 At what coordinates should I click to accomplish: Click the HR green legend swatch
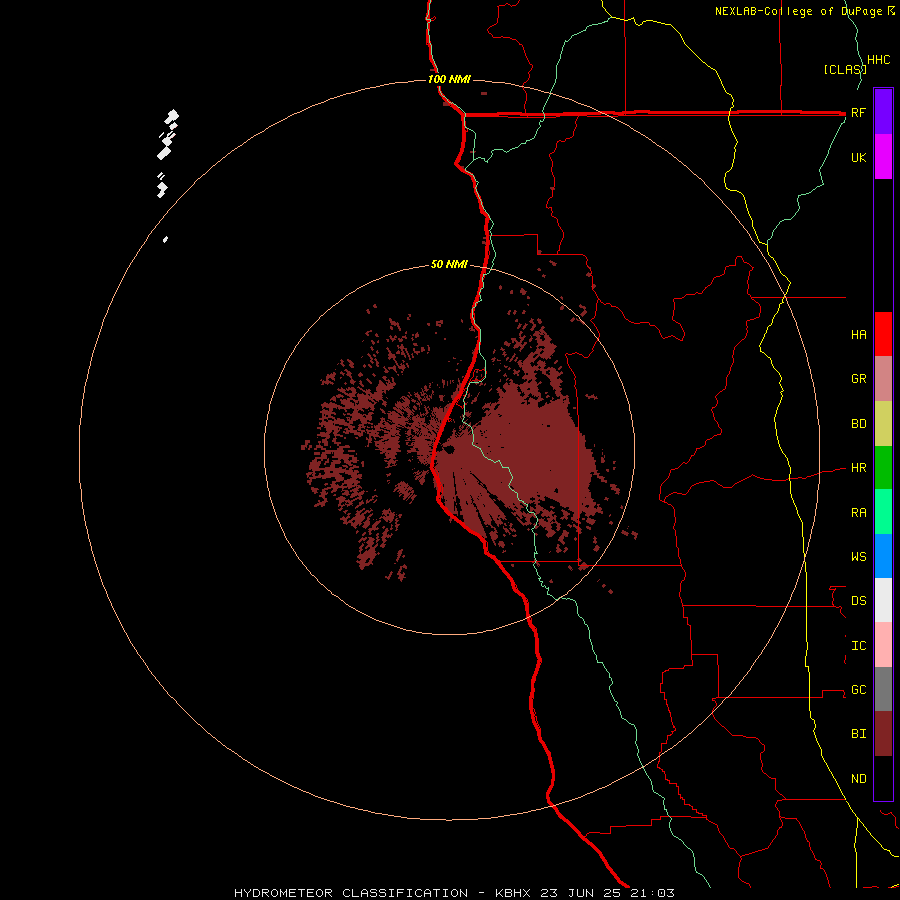[883, 468]
